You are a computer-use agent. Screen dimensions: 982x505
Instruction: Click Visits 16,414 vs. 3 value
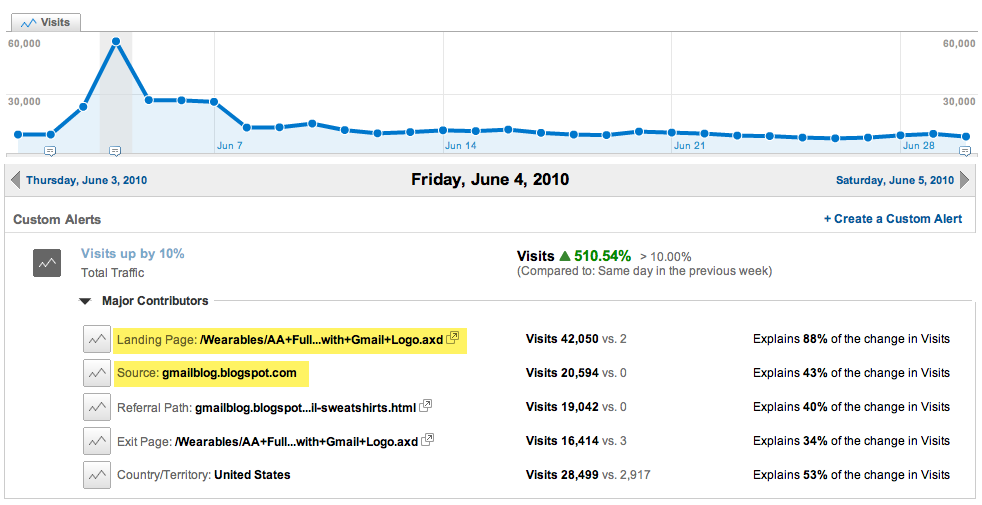click(x=576, y=440)
